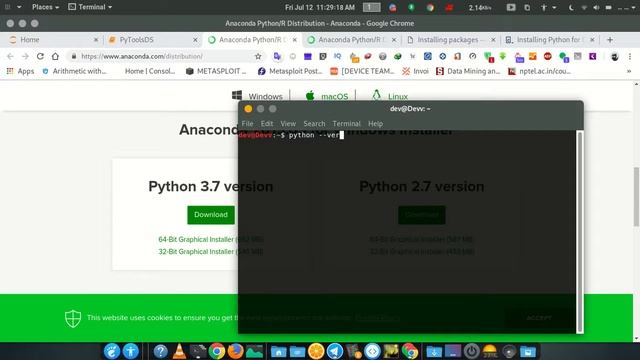Click the Chrome profile avatar icon
Viewport: 640px width, 360px height.
tap(615, 56)
